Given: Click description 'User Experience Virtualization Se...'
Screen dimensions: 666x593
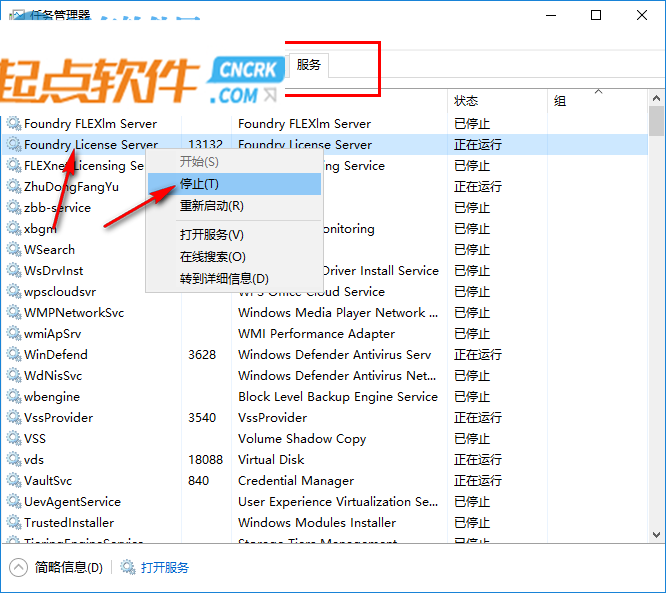Looking at the screenshot, I should [338, 502].
